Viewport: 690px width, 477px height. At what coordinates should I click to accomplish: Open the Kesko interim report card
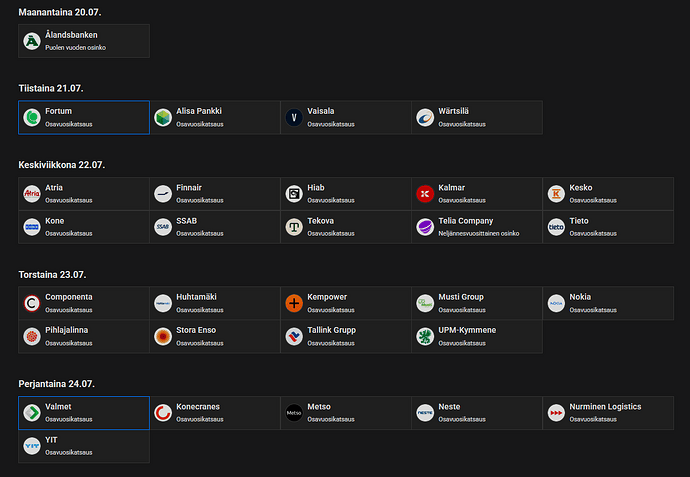click(608, 194)
